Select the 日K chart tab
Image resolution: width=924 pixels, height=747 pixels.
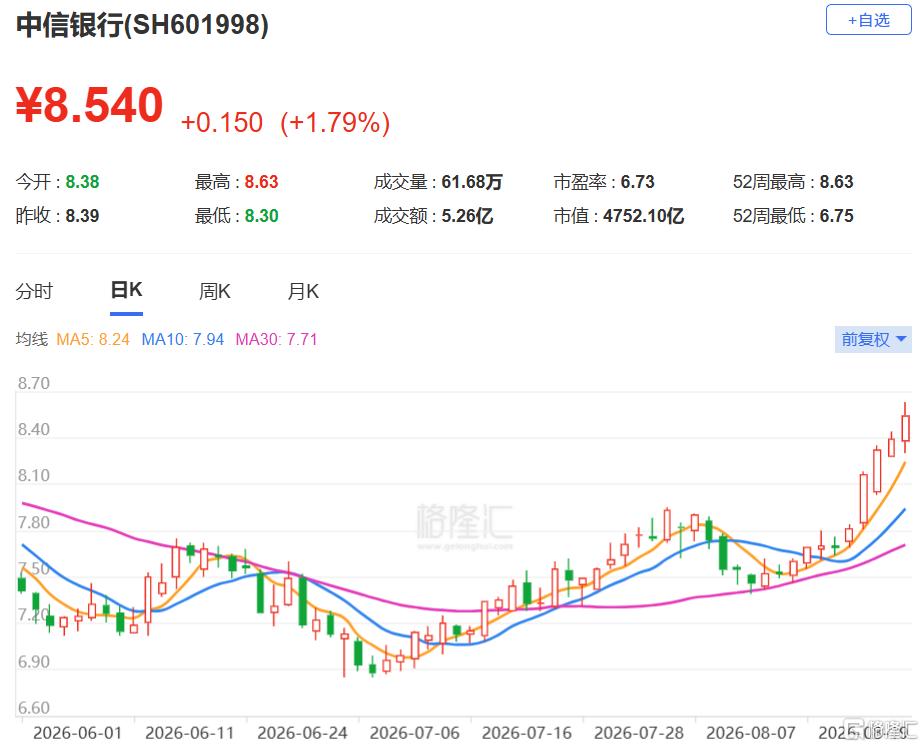pos(126,290)
